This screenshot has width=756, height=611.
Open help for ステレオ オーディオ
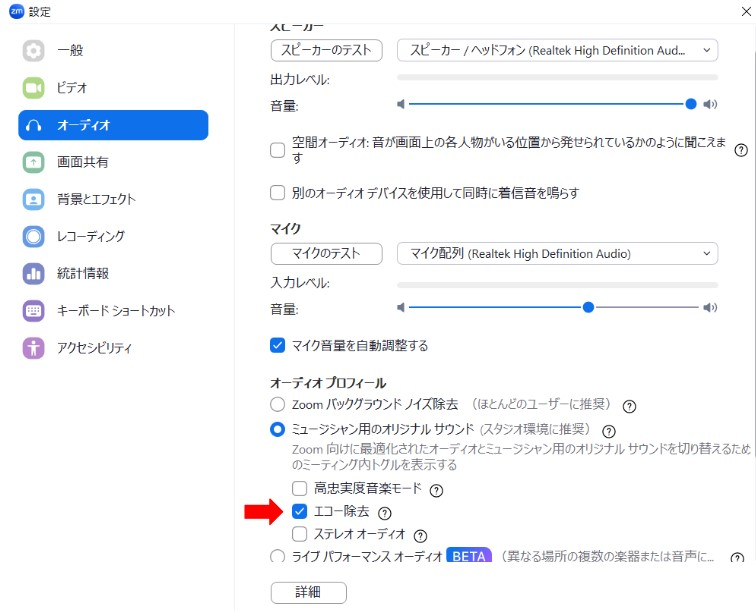tap(420, 536)
